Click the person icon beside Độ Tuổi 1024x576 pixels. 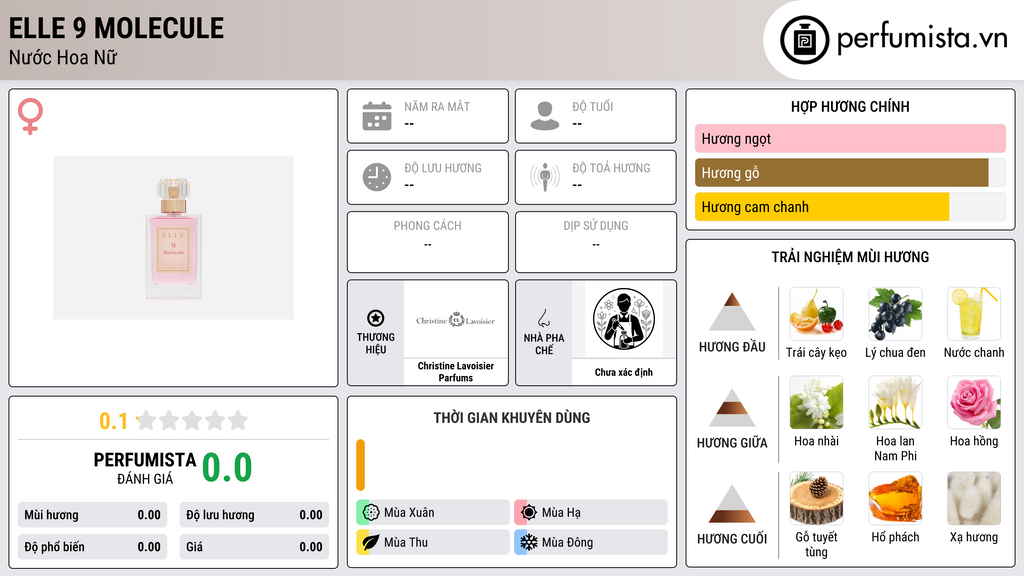(x=545, y=116)
